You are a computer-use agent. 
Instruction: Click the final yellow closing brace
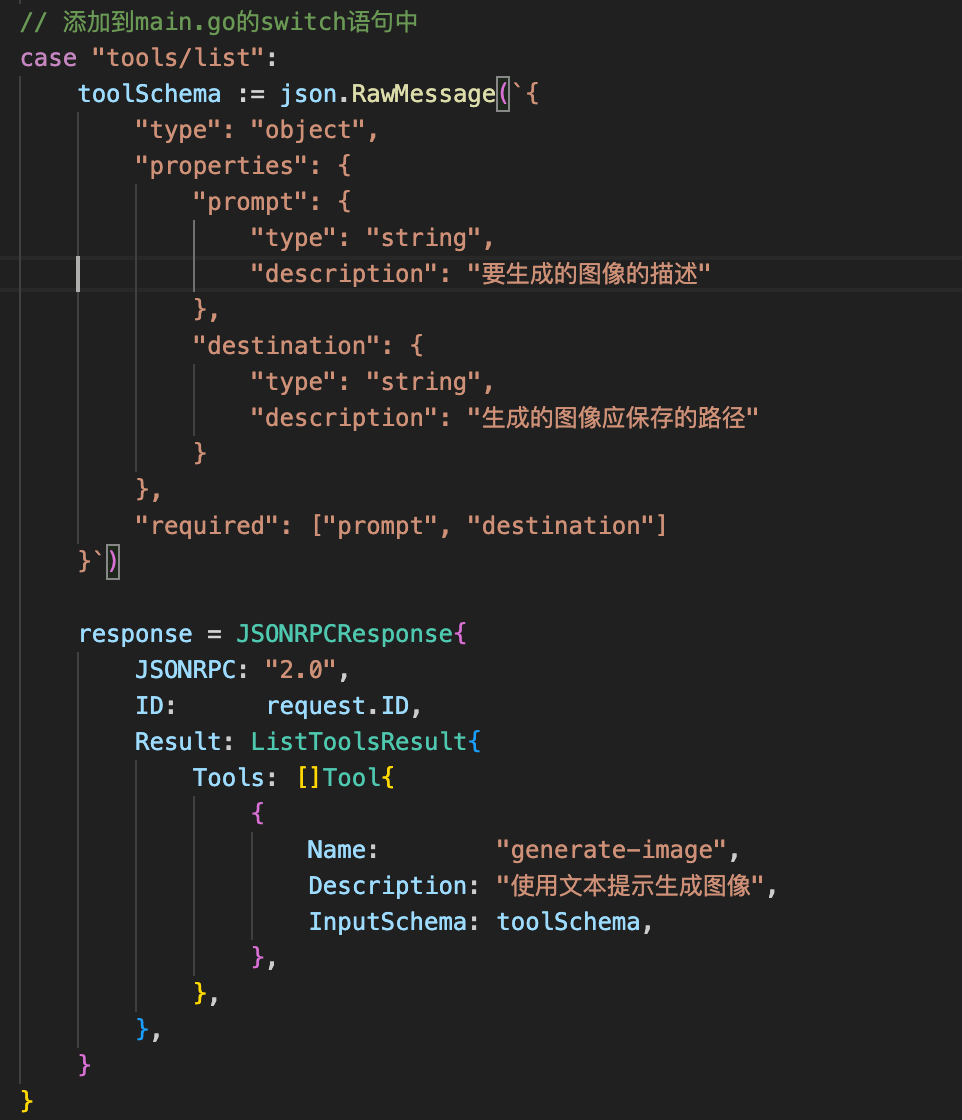click(27, 1101)
